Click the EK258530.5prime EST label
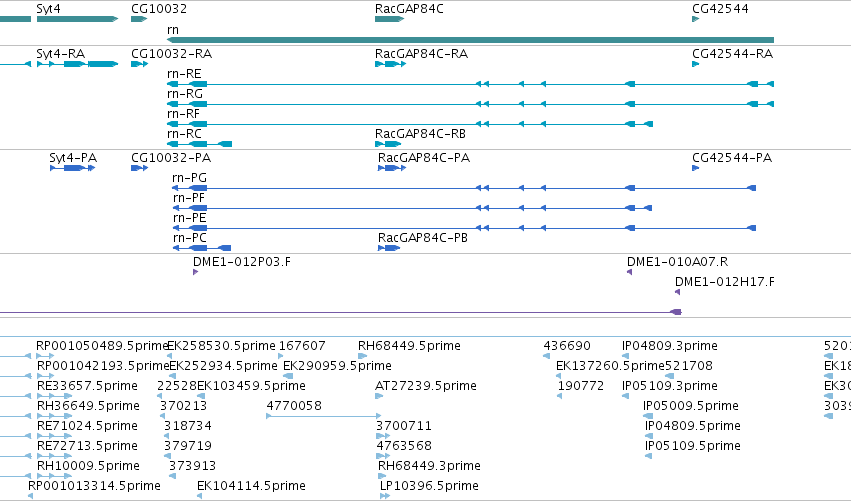Viewport: 851px width, 501px height. click(221, 346)
